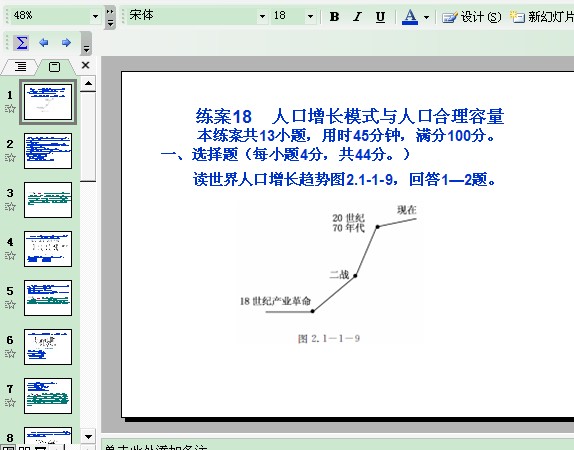Click the thumbnail pane scrollbar thumb

coord(88,137)
